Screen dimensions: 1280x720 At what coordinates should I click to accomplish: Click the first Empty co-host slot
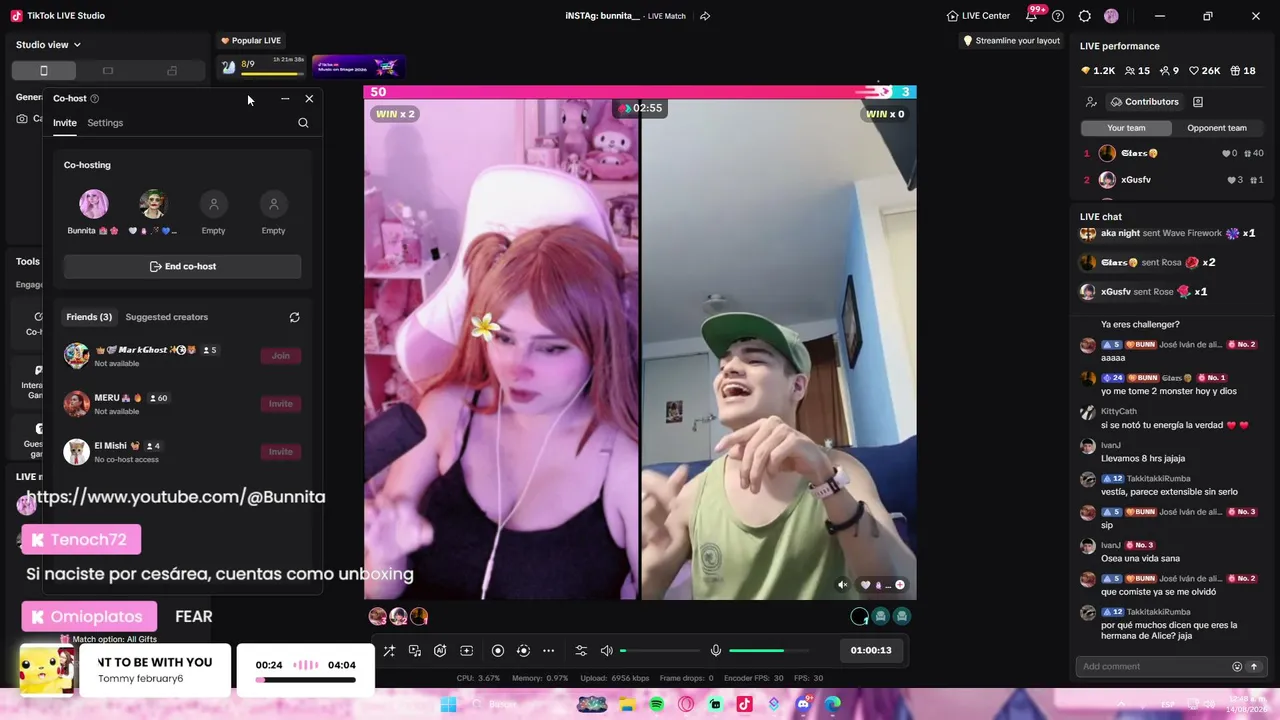point(213,205)
